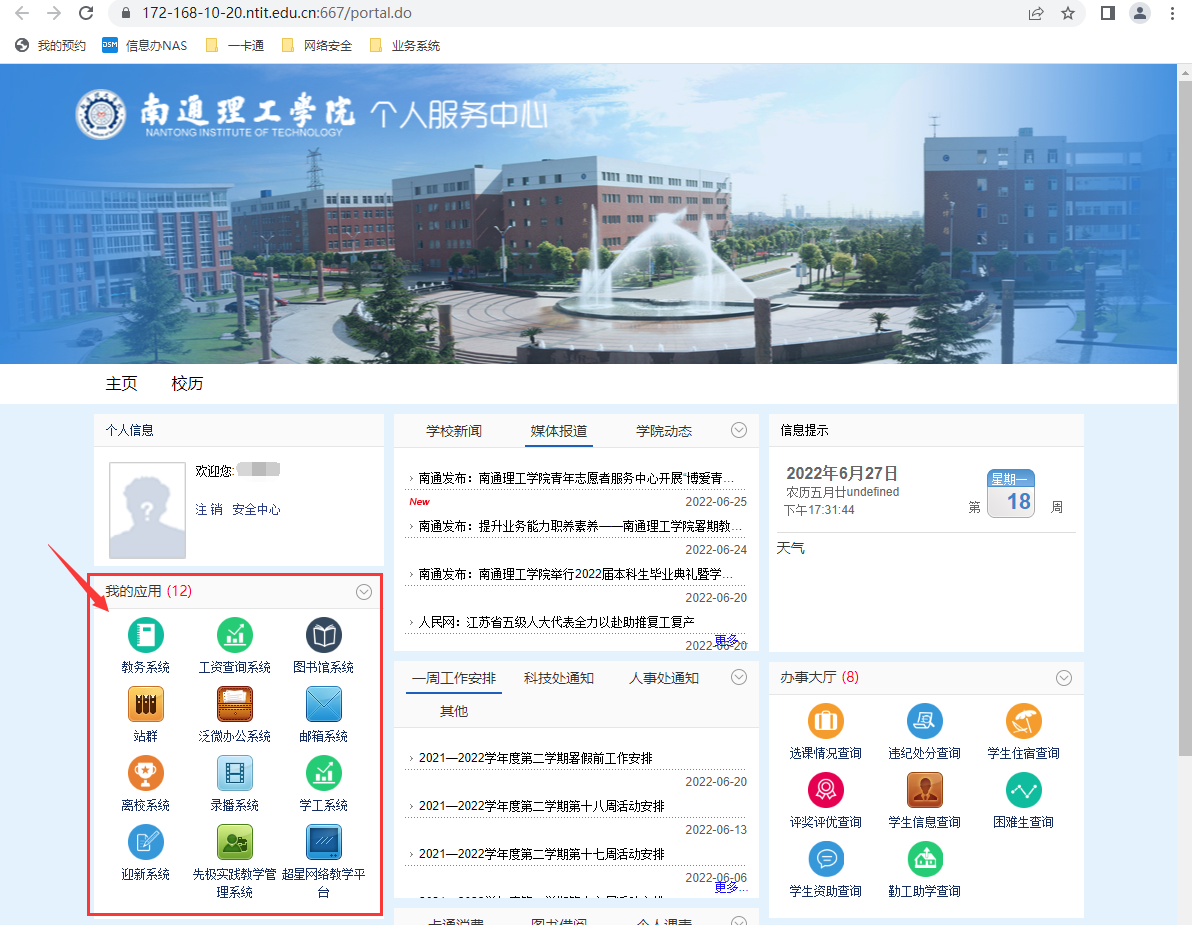Switch to the 学校新闻 tab
The height and width of the screenshot is (925, 1192).
(x=454, y=431)
